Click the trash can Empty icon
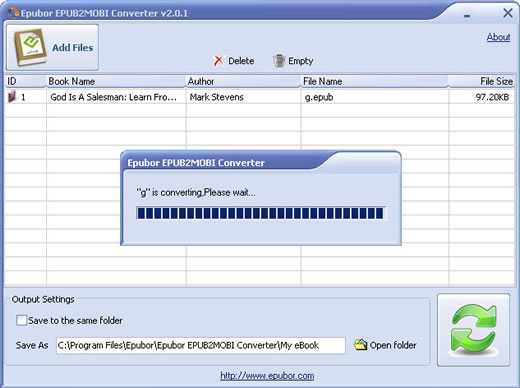The image size is (520, 388). 279,61
